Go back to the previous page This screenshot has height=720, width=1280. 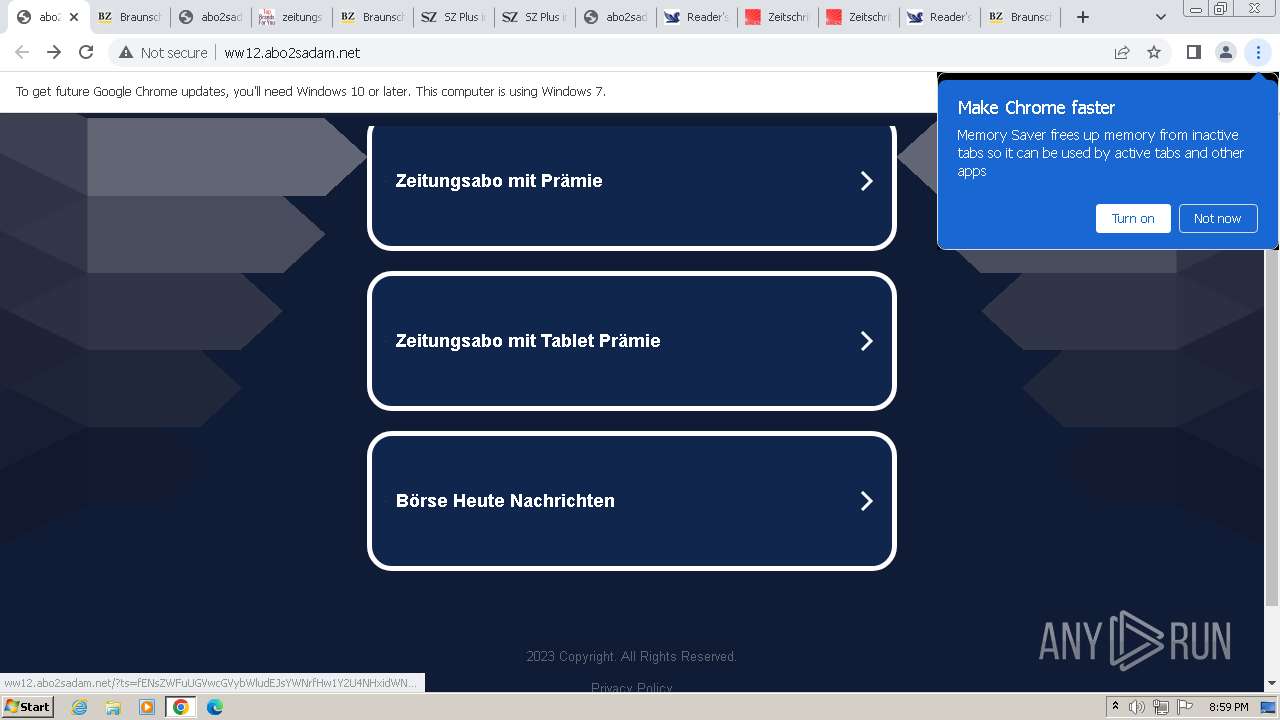pyautogui.click(x=22, y=52)
